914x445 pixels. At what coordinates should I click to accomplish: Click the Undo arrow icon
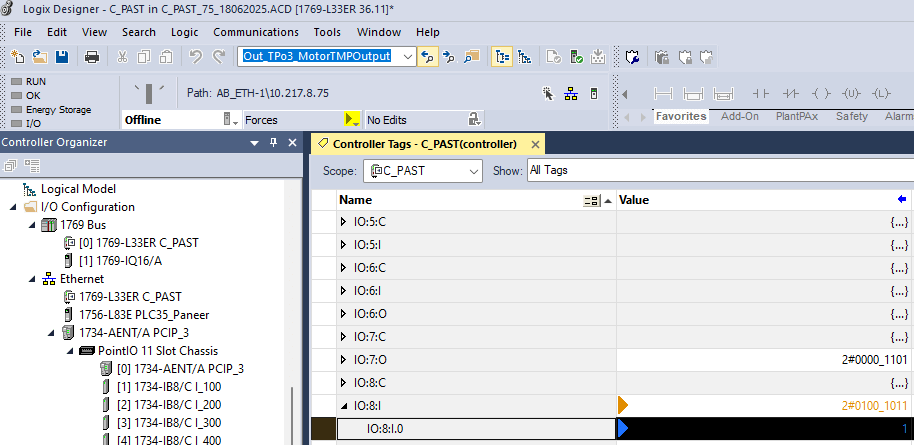point(194,57)
